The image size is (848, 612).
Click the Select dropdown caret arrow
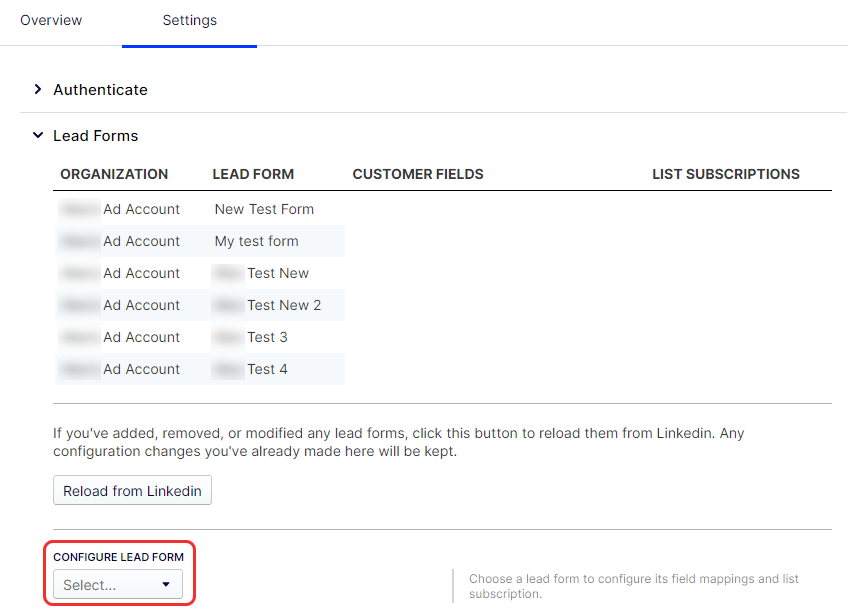166,585
